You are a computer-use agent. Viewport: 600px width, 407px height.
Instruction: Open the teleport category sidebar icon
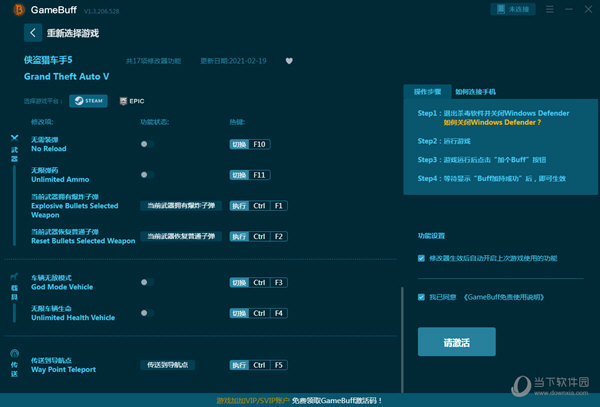click(14, 363)
